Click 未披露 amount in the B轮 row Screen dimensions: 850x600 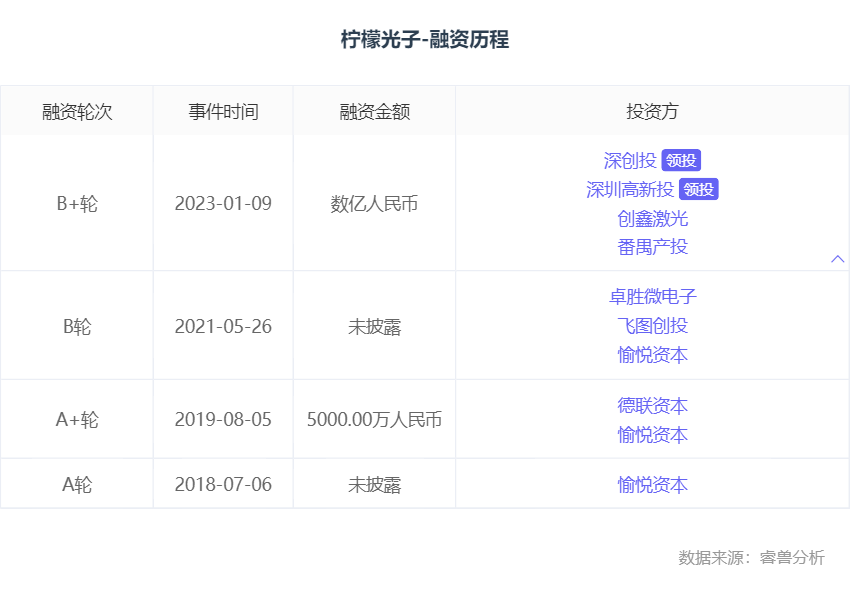coord(375,327)
